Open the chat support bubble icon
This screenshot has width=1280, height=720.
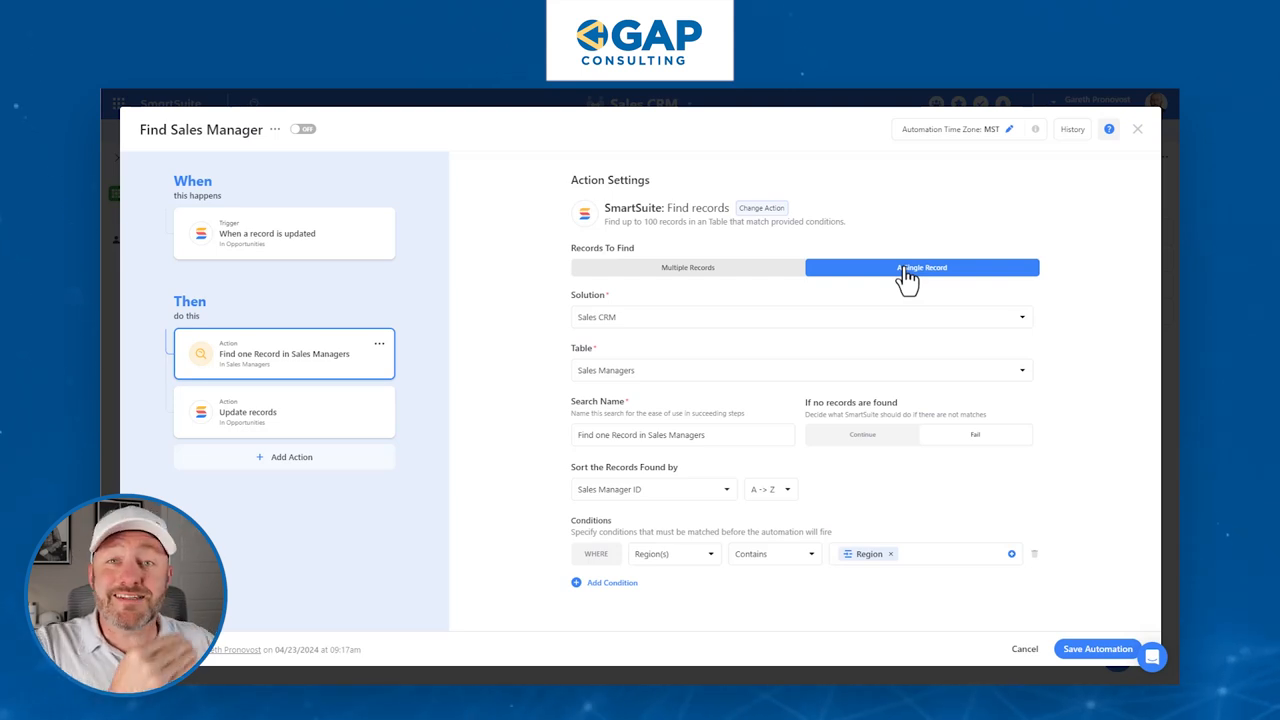pos(1152,657)
